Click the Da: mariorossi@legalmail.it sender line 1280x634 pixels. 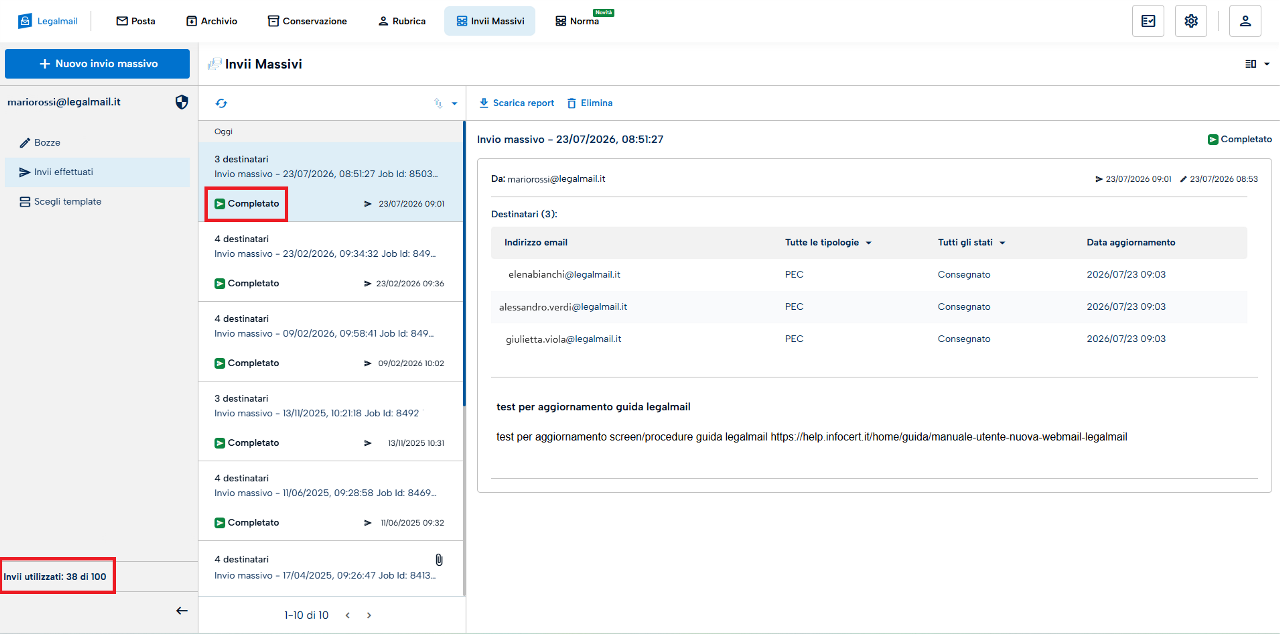coord(548,179)
